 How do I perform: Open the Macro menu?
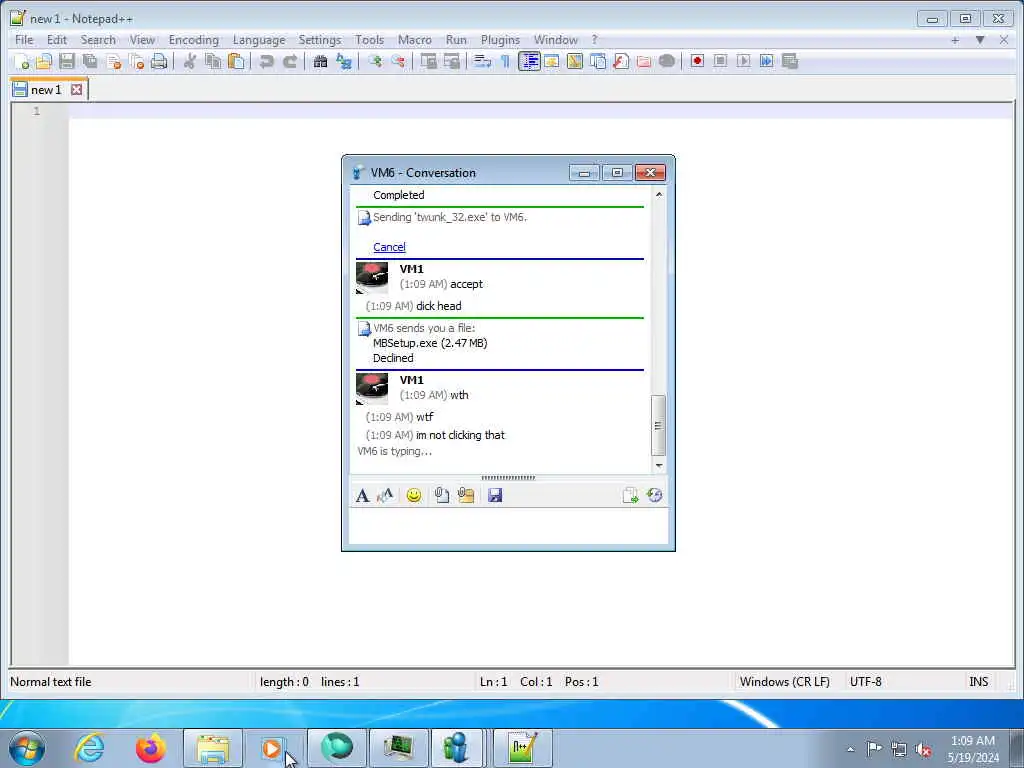tap(415, 40)
